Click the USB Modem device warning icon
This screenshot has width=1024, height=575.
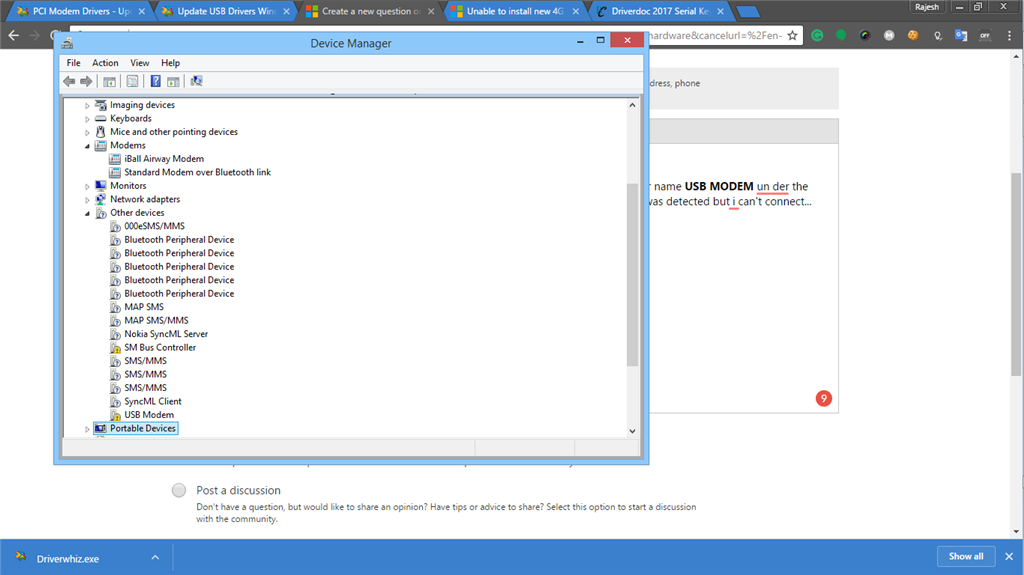coord(115,415)
